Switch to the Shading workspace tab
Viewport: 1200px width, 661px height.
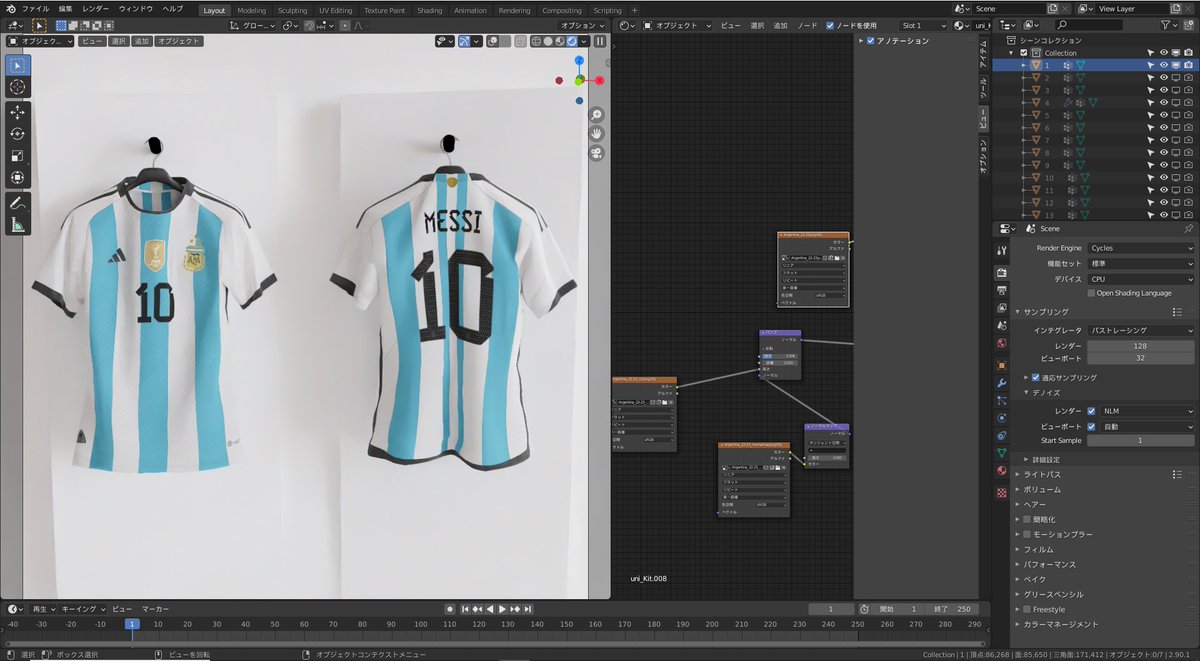tap(430, 10)
